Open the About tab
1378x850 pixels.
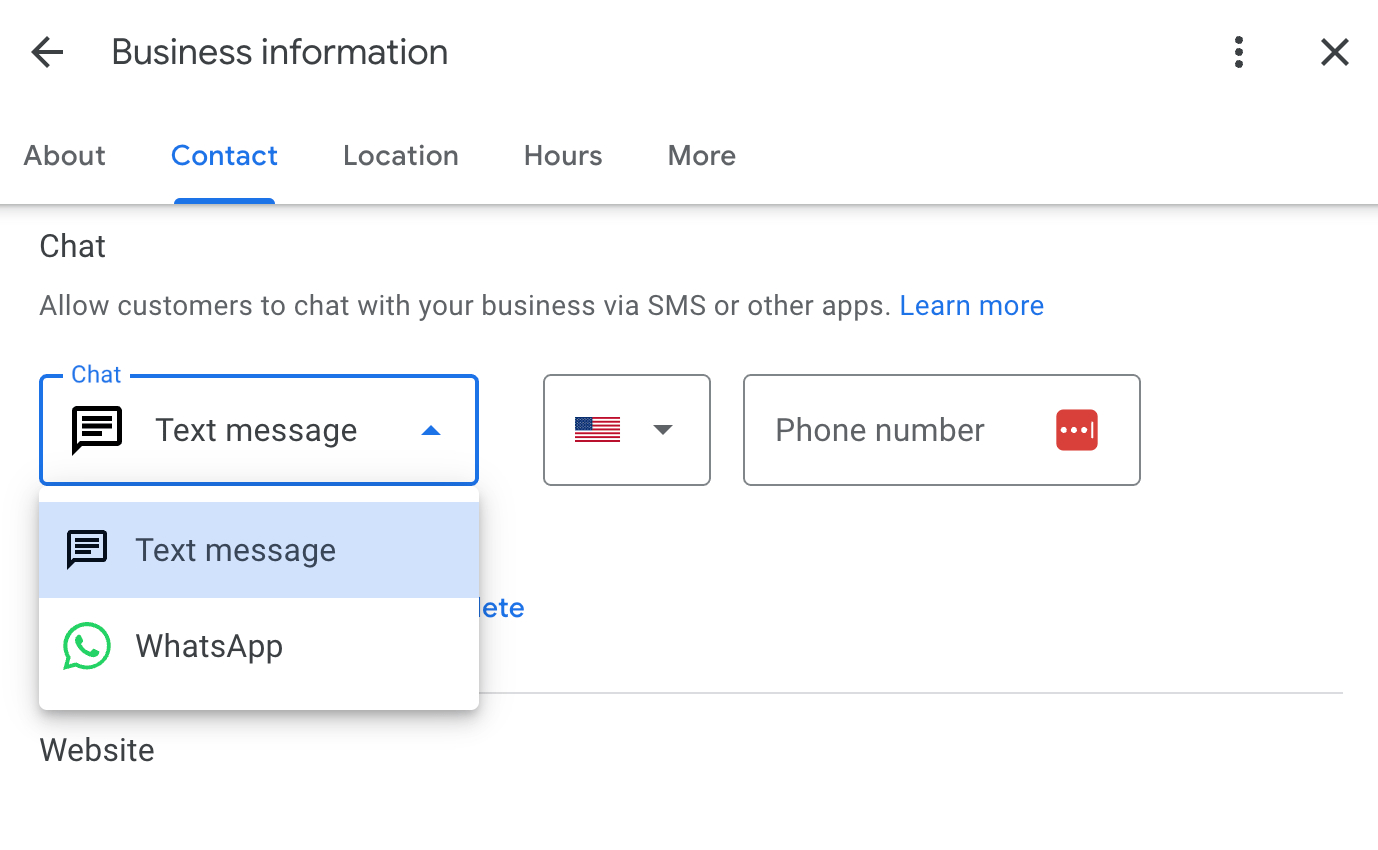click(64, 155)
